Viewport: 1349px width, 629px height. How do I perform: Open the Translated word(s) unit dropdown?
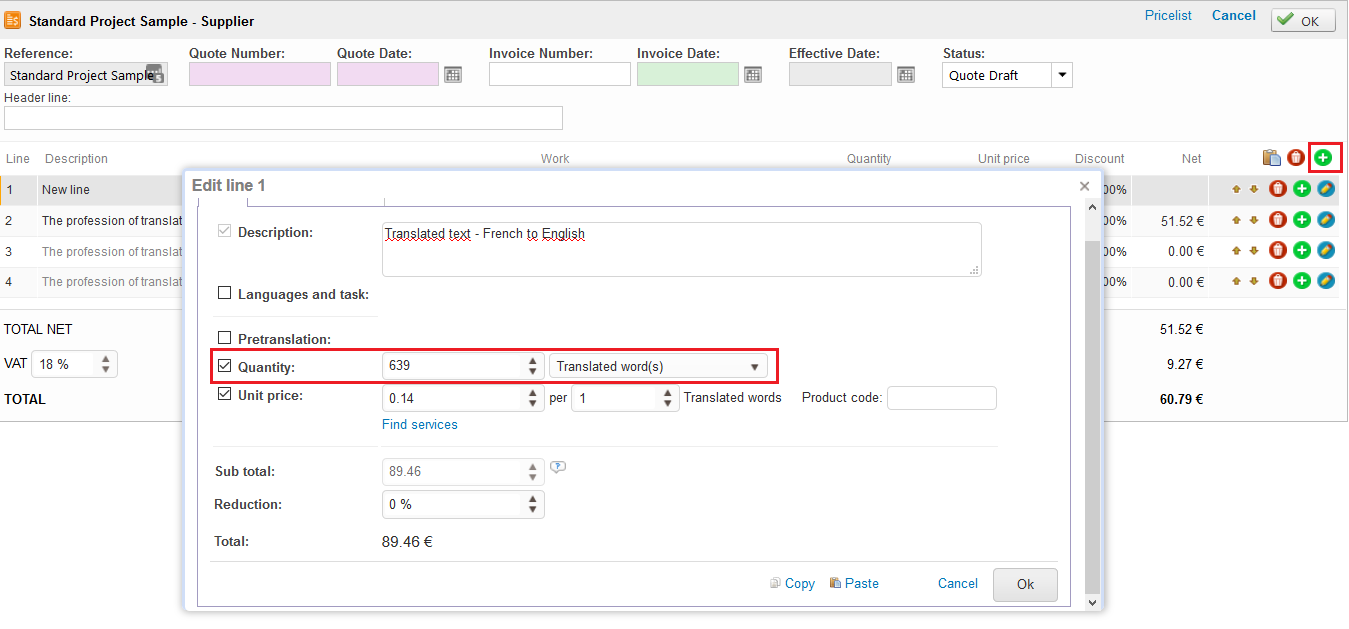click(x=658, y=367)
